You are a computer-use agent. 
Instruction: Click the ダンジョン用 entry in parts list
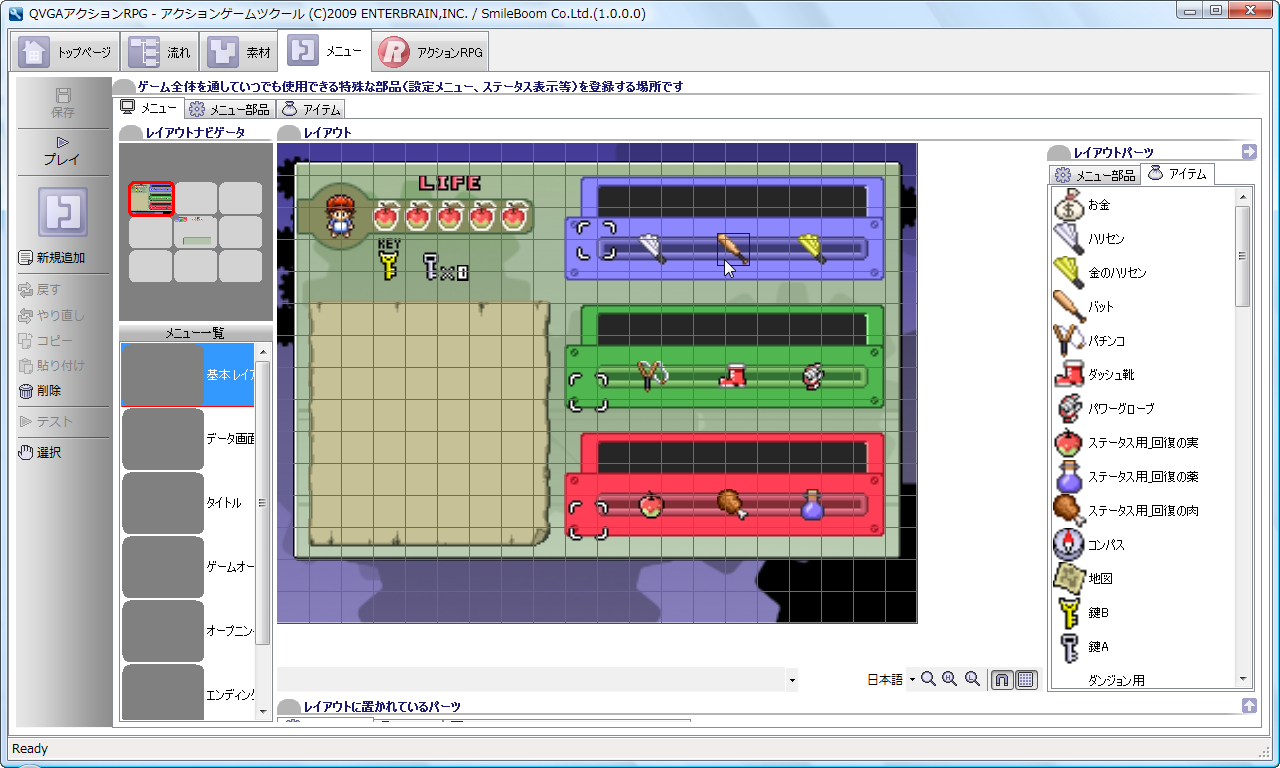tap(1116, 680)
